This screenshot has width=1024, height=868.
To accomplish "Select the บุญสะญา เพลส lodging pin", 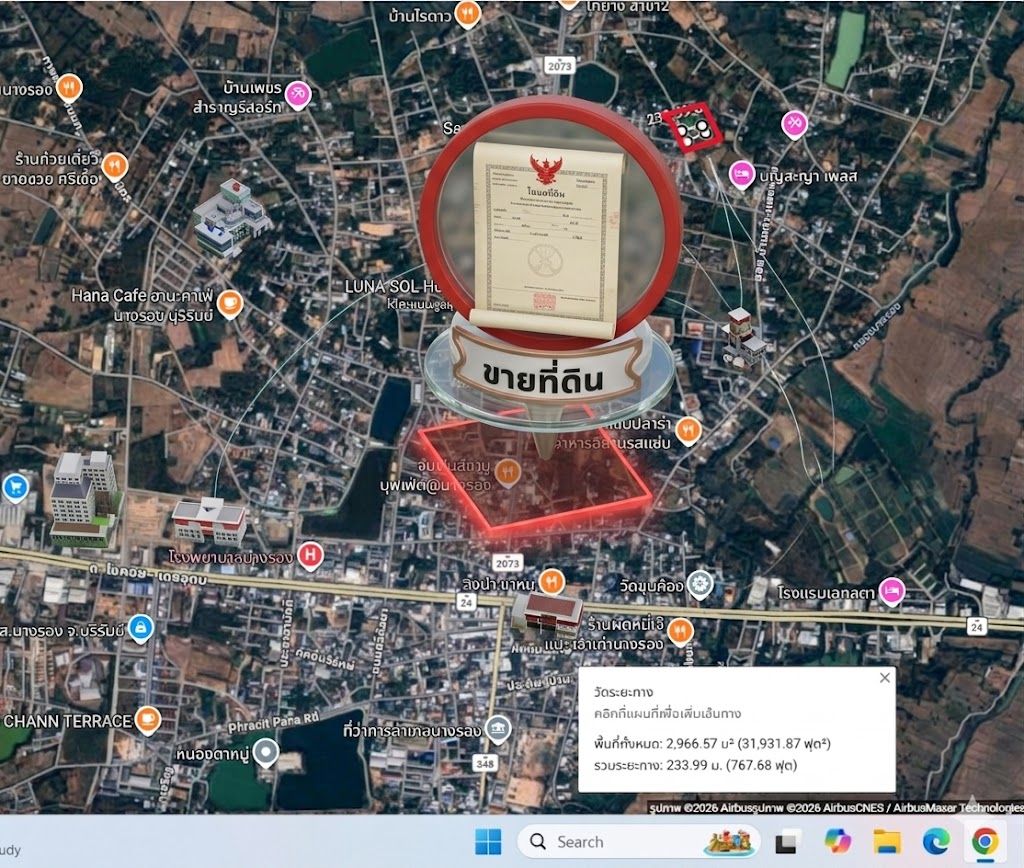I will 741,175.
